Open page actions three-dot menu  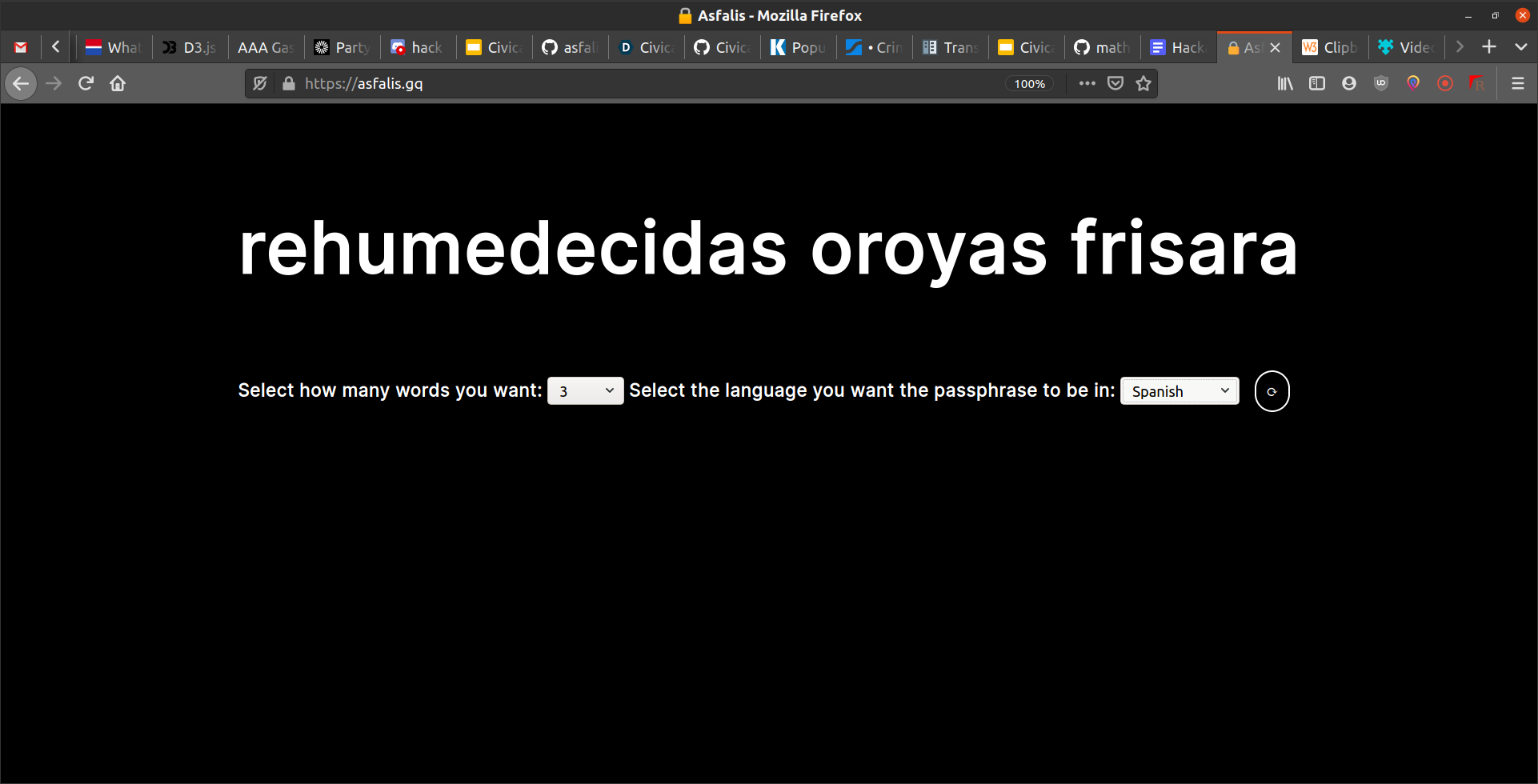[1087, 83]
